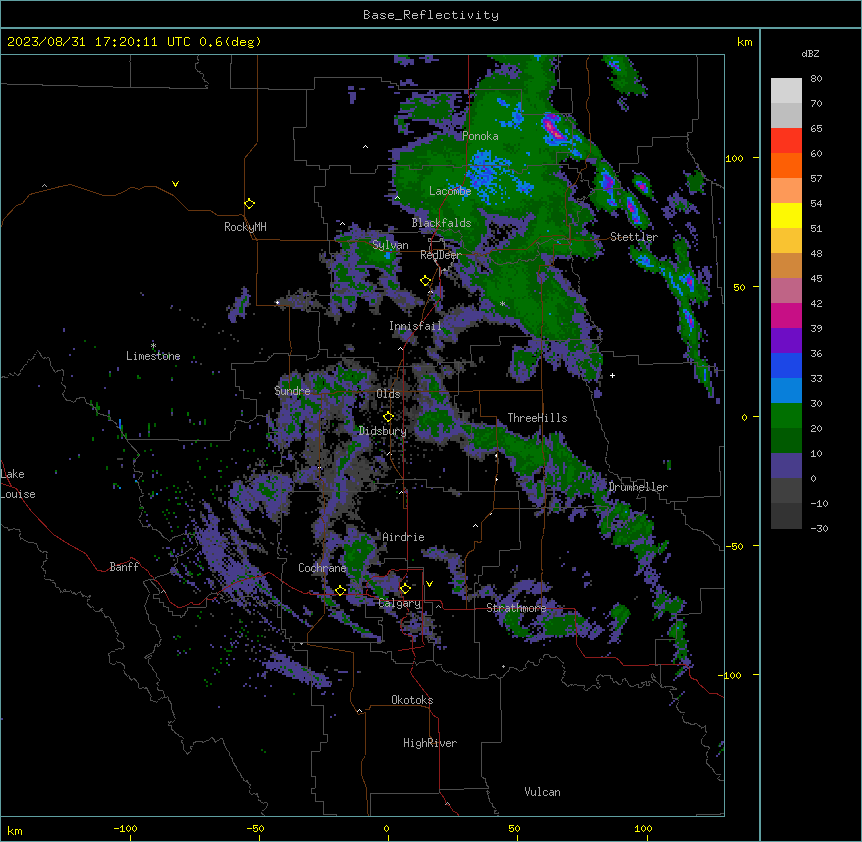Pick the magenta 39-42 dBZ legend swatch
This screenshot has height=842, width=862.
point(786,316)
